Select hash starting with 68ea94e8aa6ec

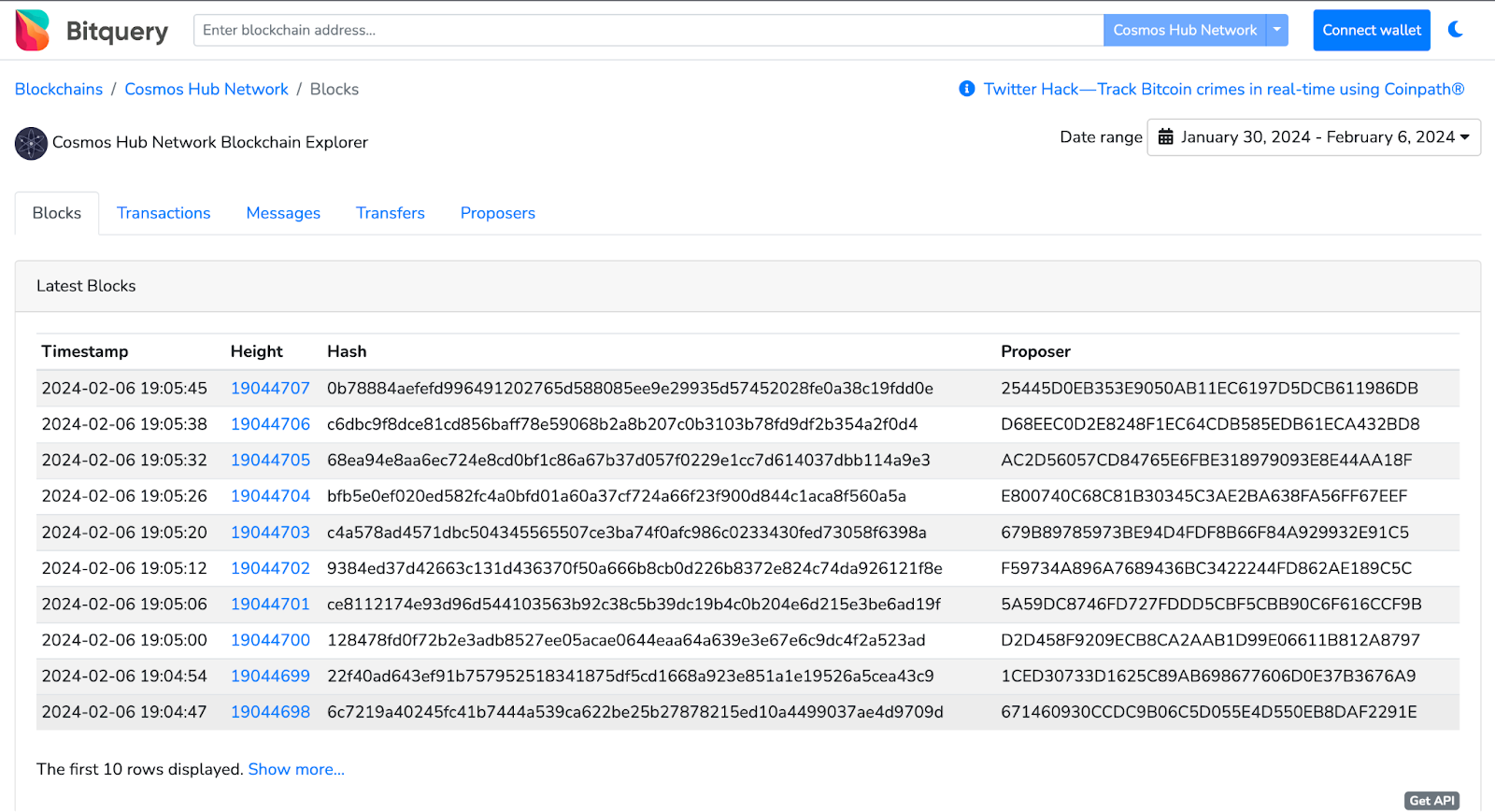tap(629, 460)
